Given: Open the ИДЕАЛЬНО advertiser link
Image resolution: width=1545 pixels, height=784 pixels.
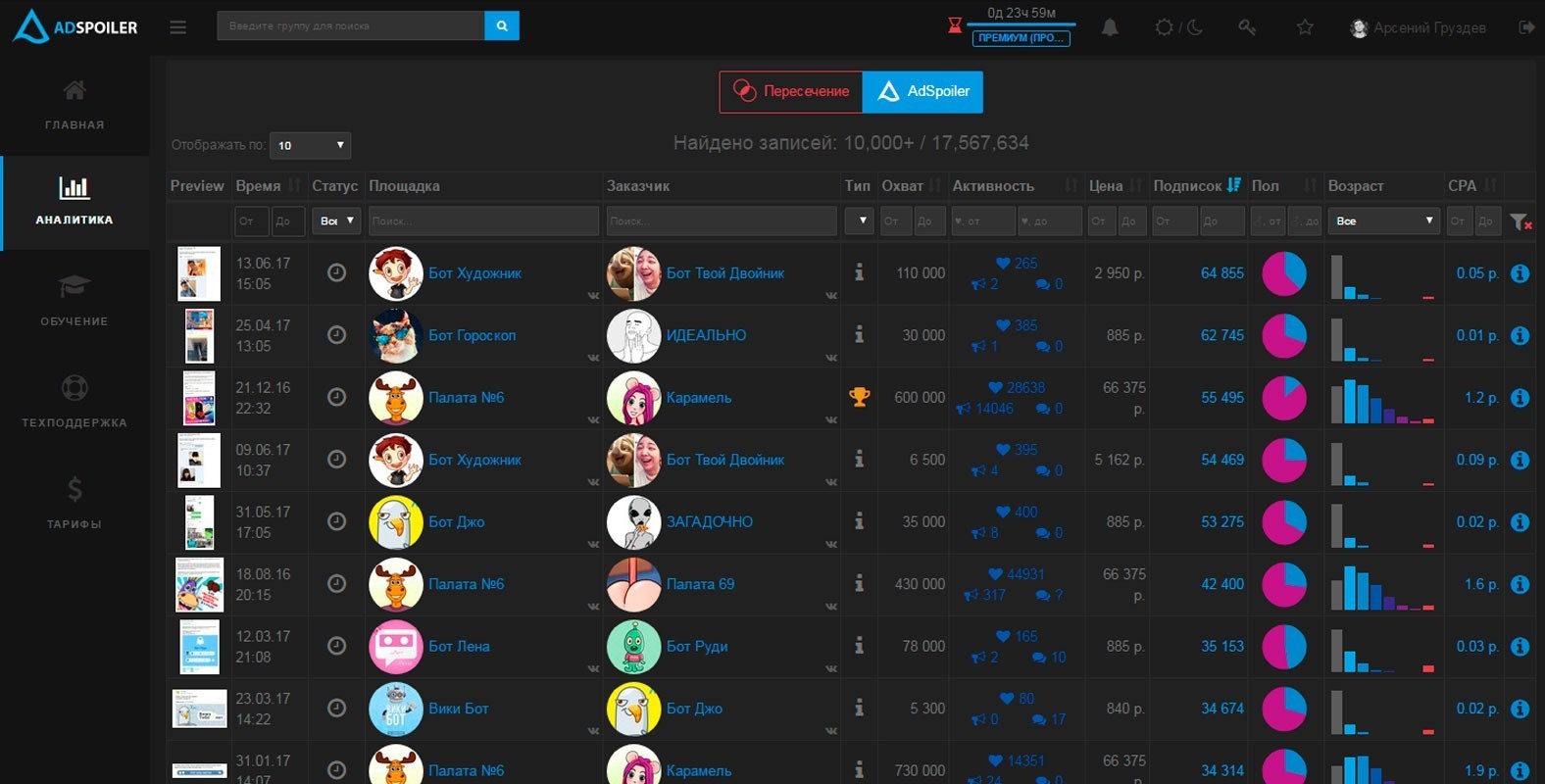Looking at the screenshot, I should coord(706,335).
